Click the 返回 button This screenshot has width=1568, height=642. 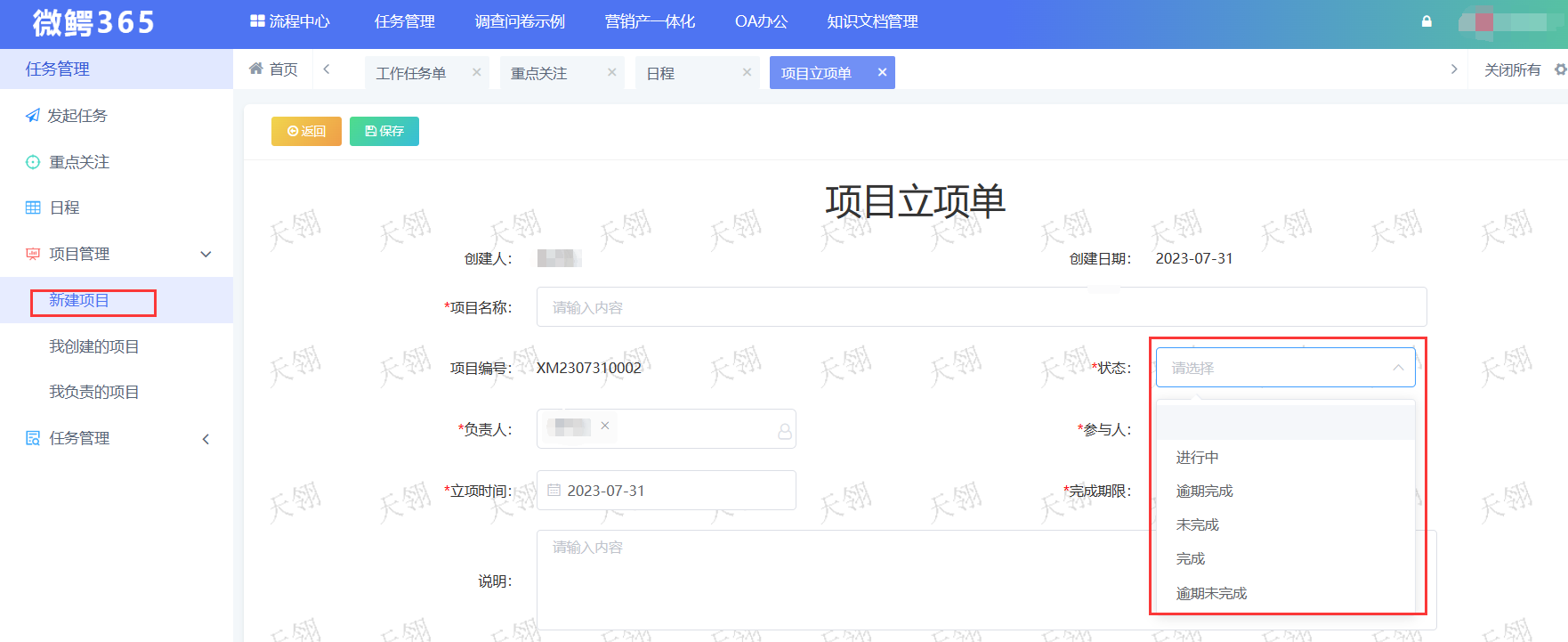coord(306,131)
